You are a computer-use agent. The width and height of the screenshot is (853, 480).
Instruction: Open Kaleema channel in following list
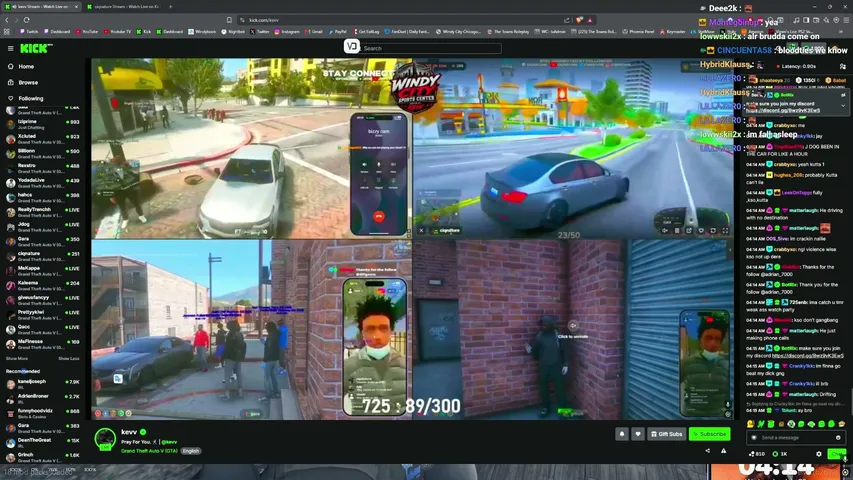pos(42,286)
